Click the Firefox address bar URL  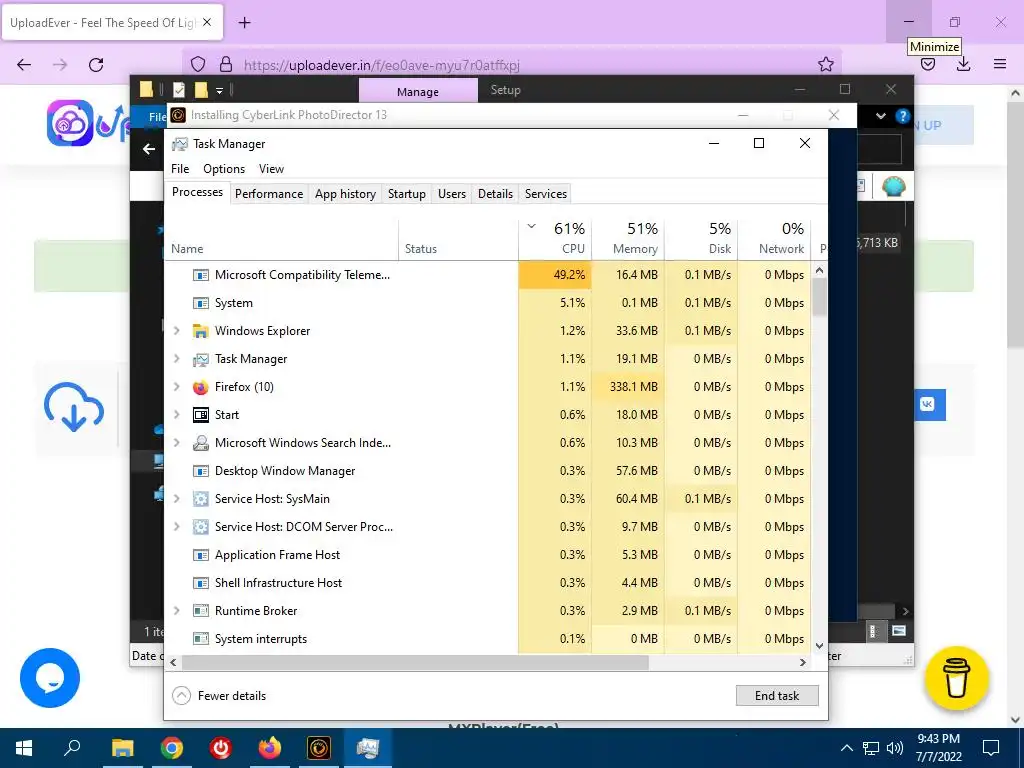coord(382,65)
